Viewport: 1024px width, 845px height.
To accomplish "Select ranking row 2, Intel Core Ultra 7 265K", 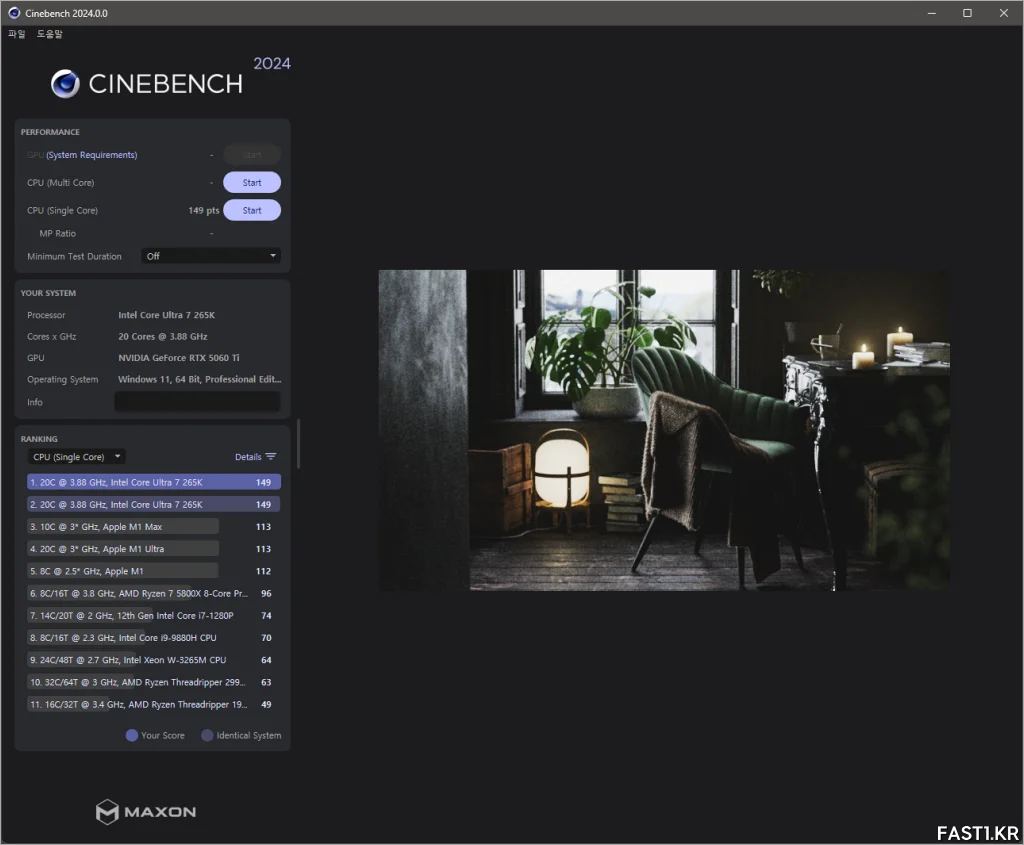I will [x=154, y=504].
